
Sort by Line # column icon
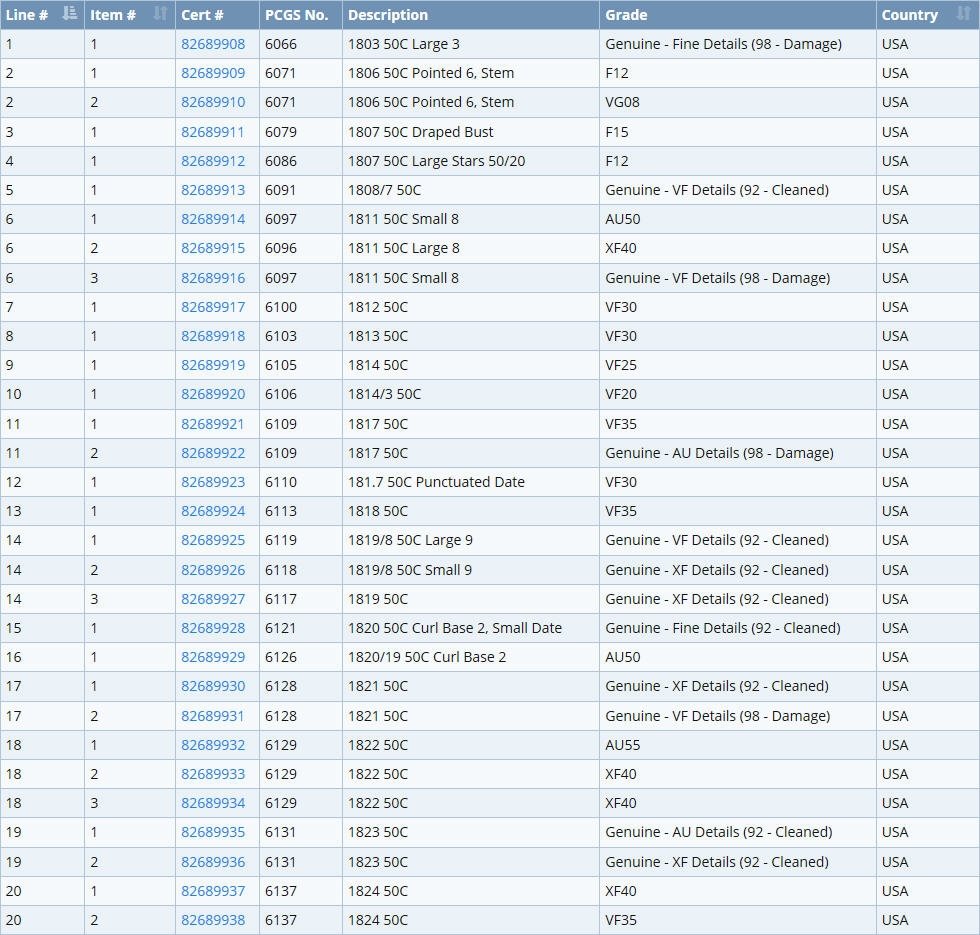pyautogui.click(x=70, y=14)
